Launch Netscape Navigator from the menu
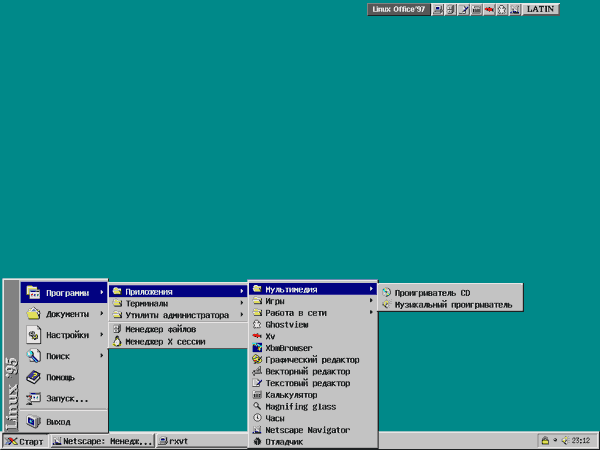This screenshot has height=450, width=600. pyautogui.click(x=307, y=429)
